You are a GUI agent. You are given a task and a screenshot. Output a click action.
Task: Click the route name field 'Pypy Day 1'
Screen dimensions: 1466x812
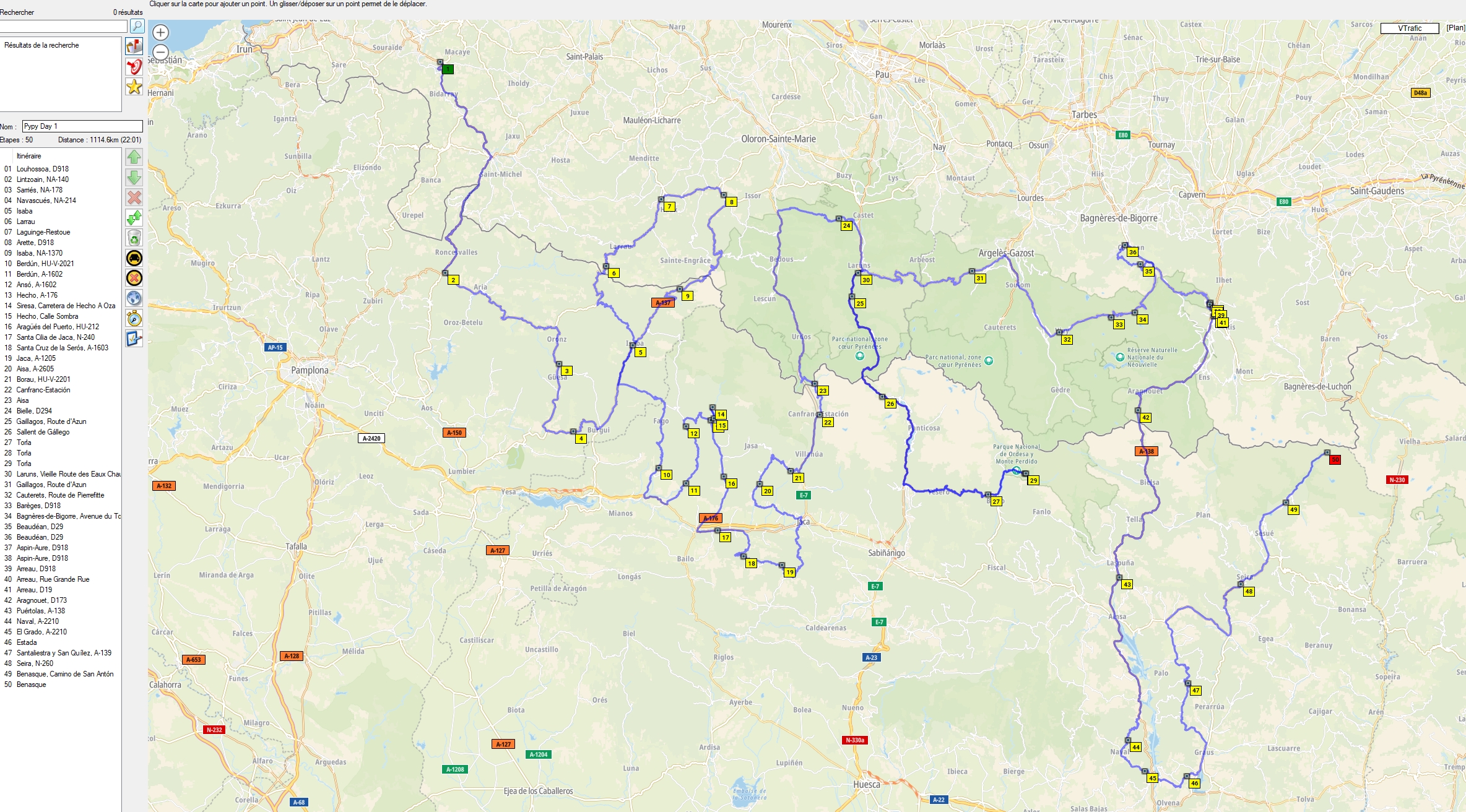tap(82, 126)
